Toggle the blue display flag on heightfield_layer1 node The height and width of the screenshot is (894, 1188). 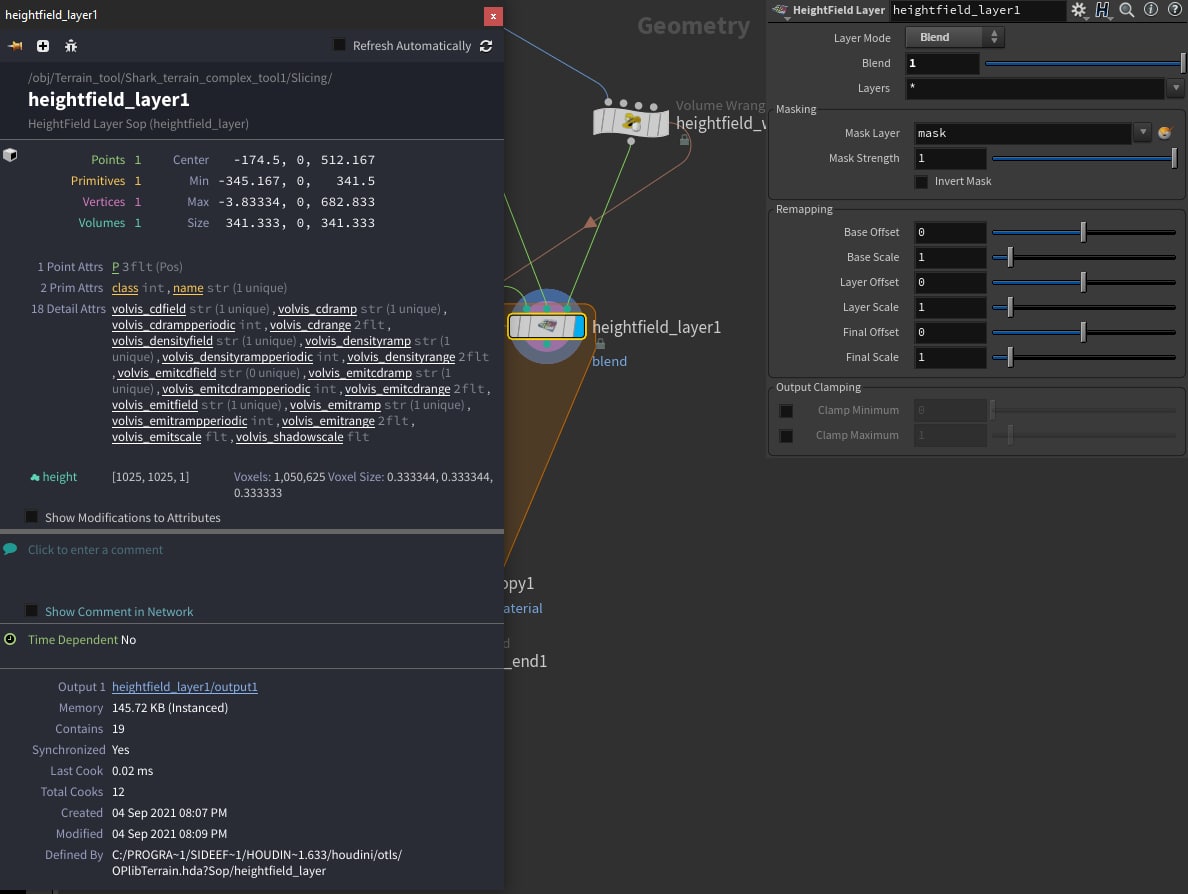click(x=579, y=327)
